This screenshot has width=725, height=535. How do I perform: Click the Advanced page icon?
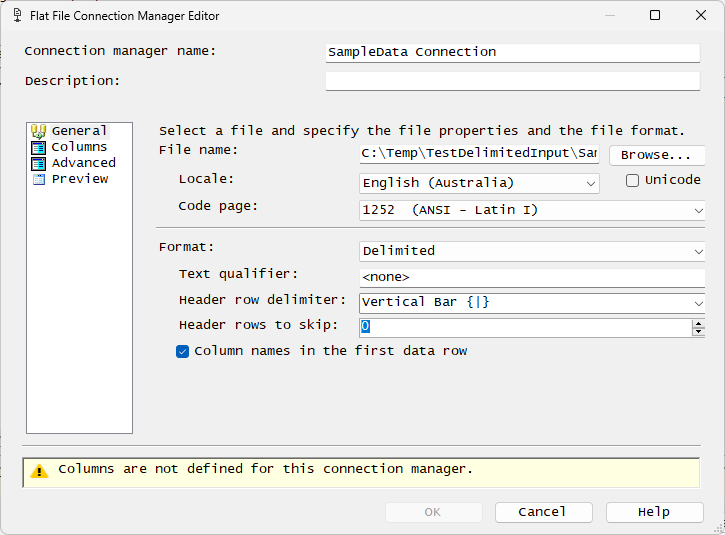(38, 163)
